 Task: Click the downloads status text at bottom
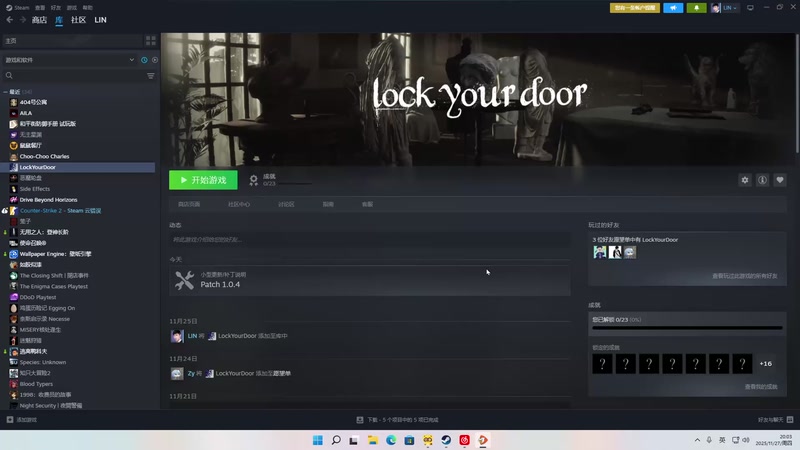pos(403,419)
